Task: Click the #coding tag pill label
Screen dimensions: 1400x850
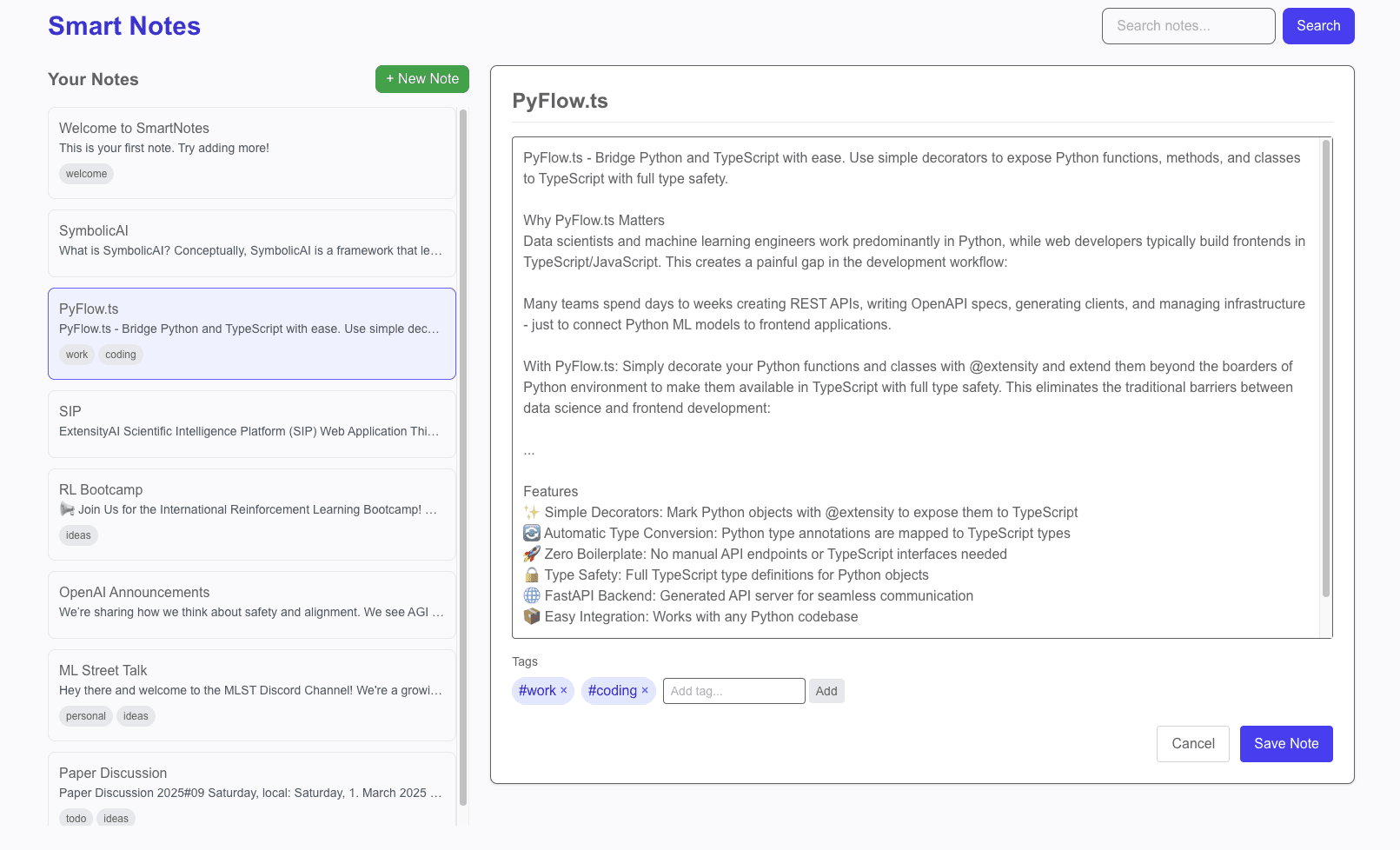Action: click(x=612, y=691)
